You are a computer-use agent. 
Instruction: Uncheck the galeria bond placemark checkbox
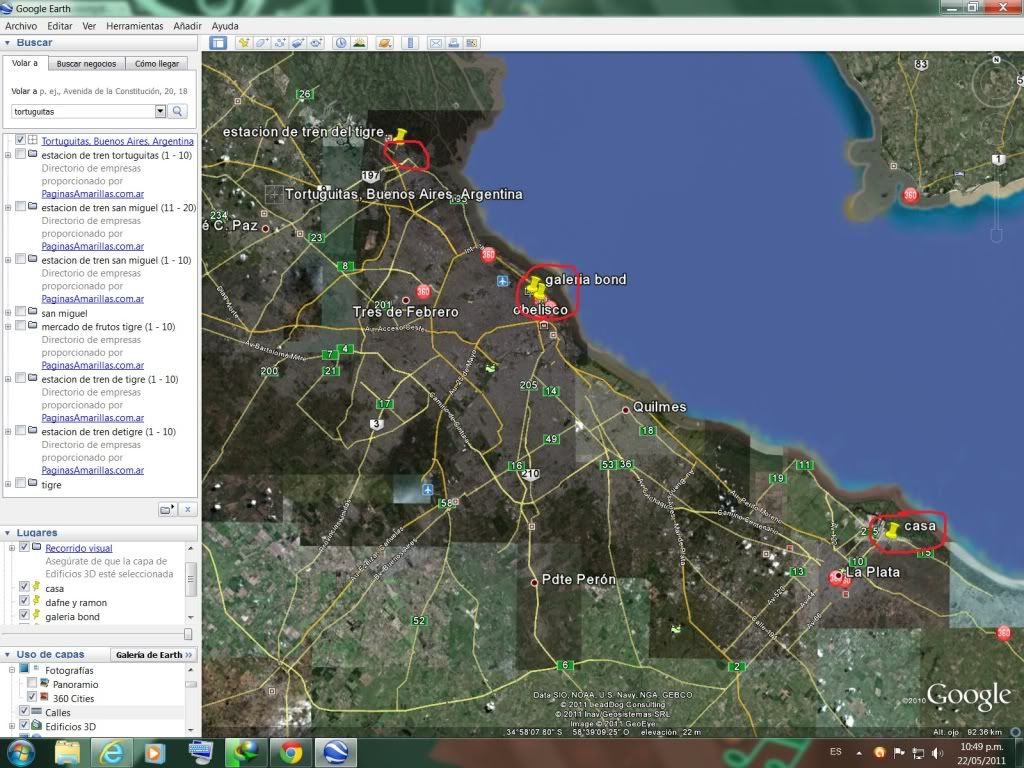tap(24, 615)
